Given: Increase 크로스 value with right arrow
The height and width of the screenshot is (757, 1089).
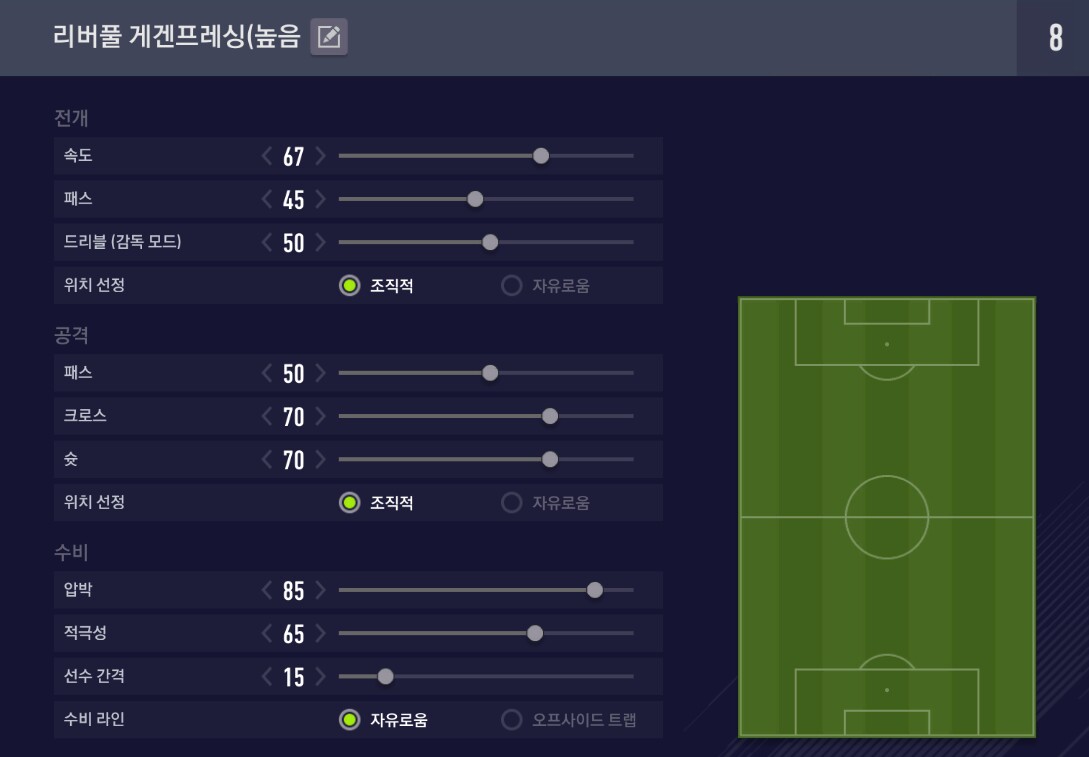Looking at the screenshot, I should pos(320,416).
